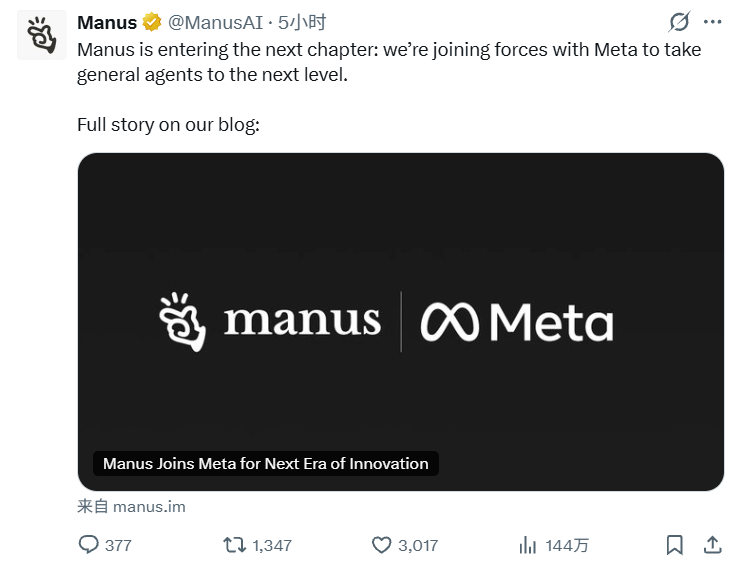Screen dimensions: 741x569
Task: Like the post with the heart icon
Action: (381, 545)
